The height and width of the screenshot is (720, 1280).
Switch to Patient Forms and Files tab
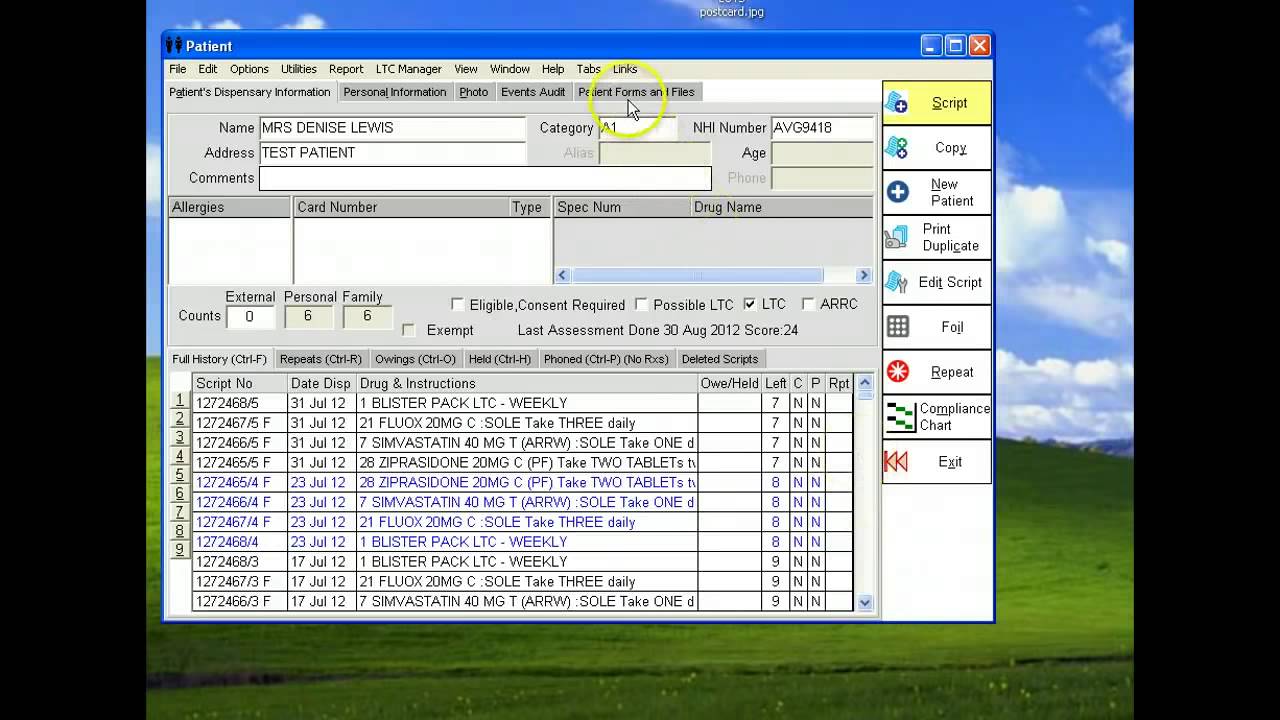point(636,92)
